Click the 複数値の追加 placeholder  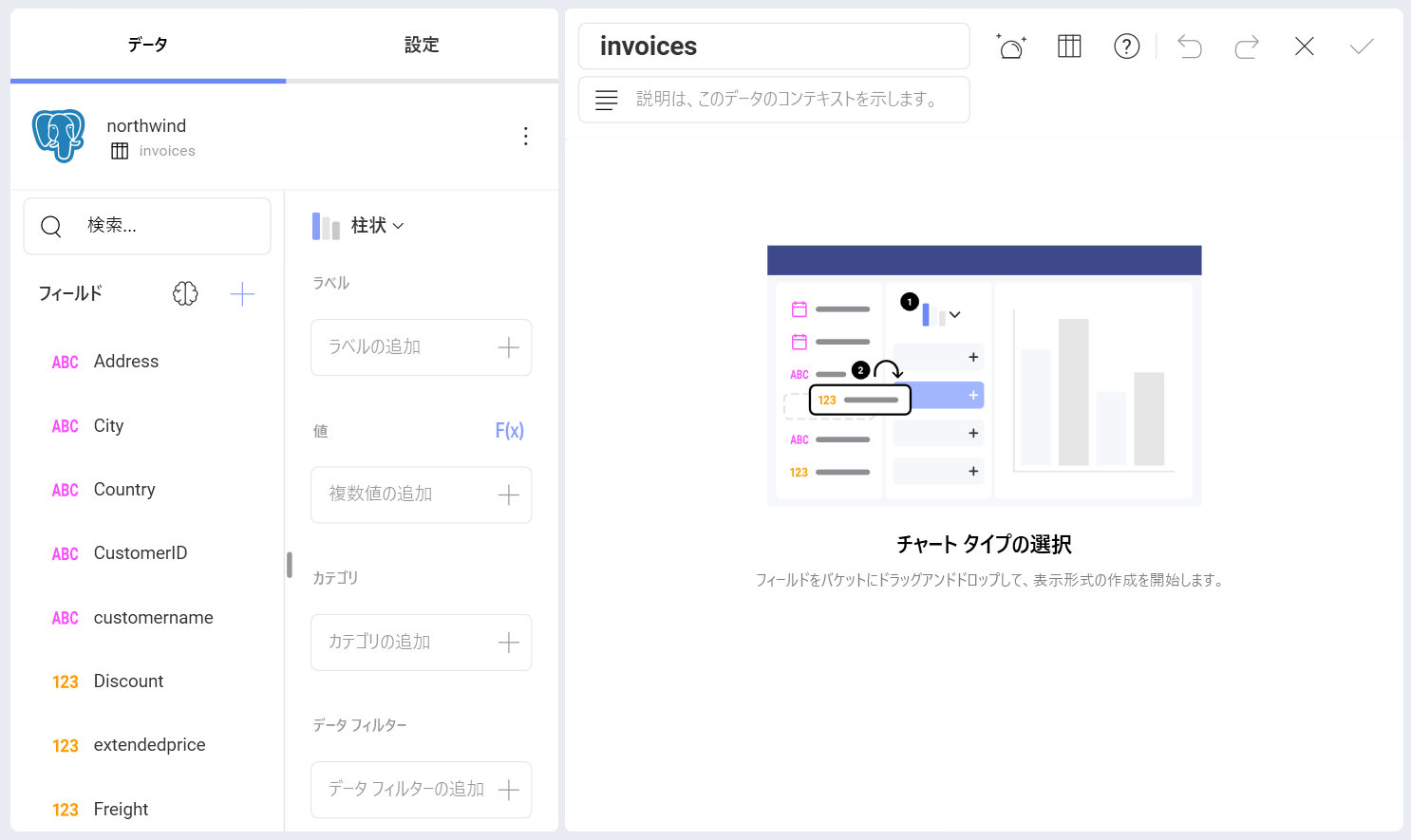380,495
